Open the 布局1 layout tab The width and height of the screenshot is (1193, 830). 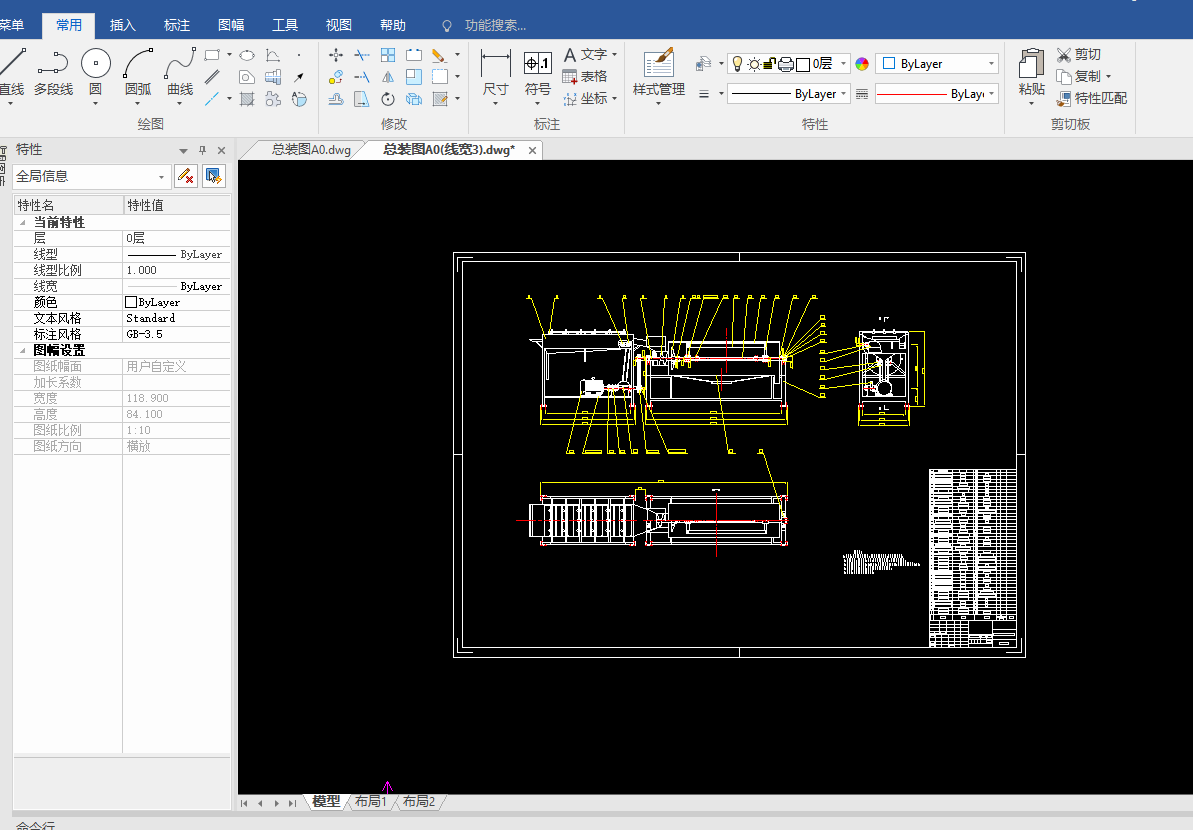coord(370,802)
